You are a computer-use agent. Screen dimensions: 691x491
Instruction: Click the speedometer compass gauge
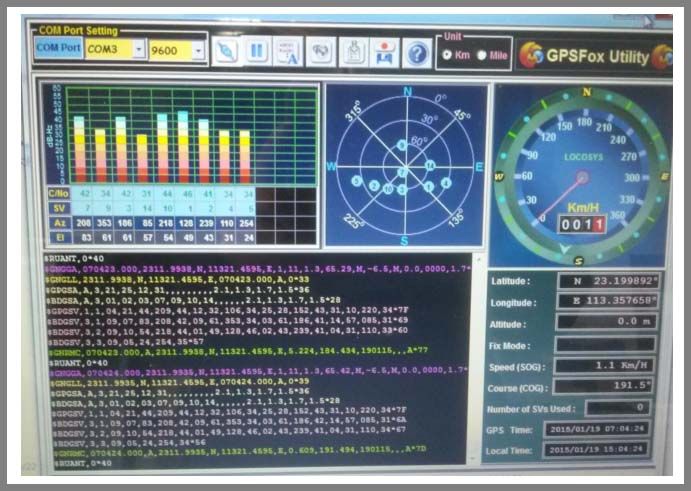point(577,176)
